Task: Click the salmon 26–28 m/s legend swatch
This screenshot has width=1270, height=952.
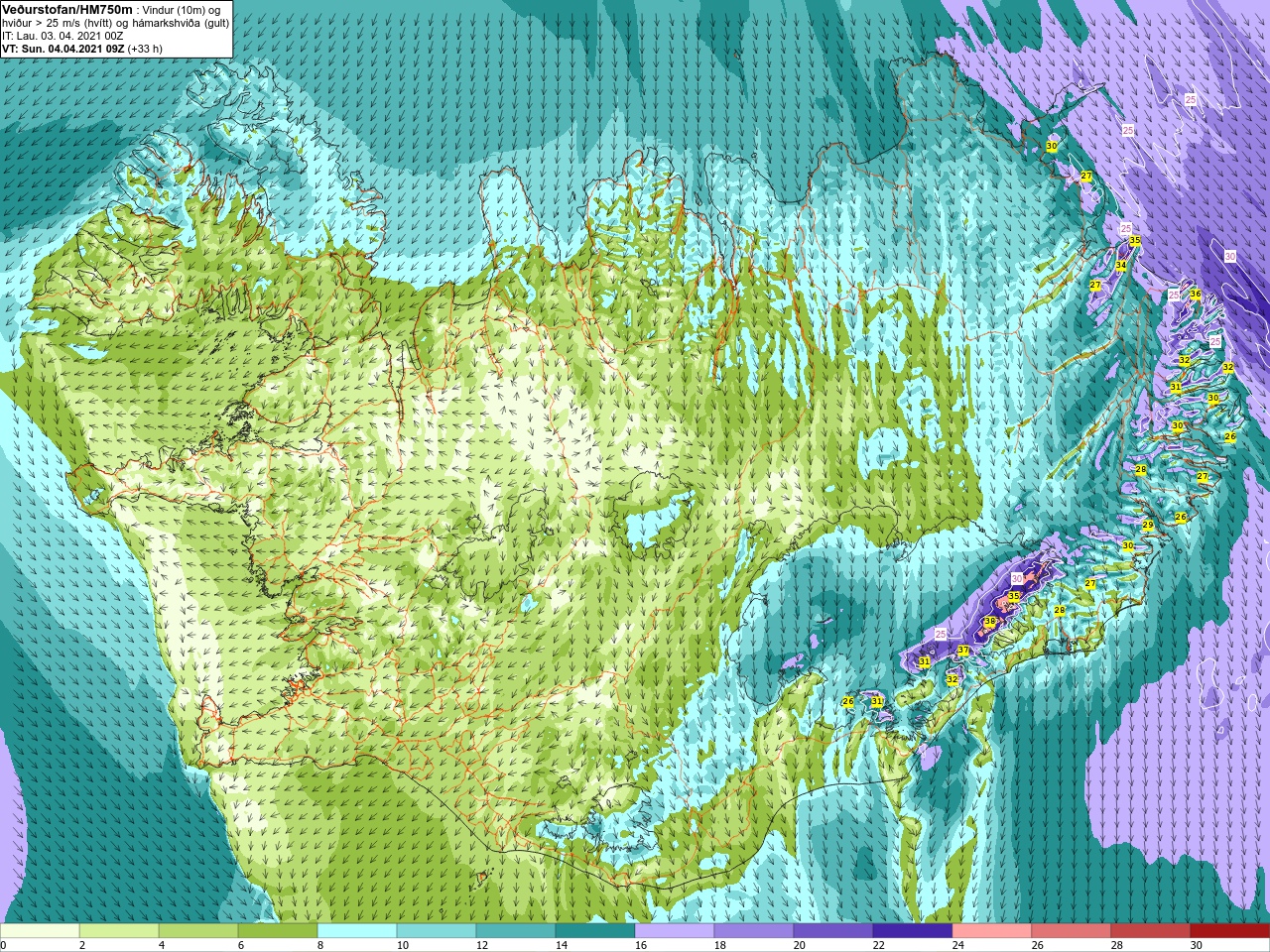Action: point(1072,931)
